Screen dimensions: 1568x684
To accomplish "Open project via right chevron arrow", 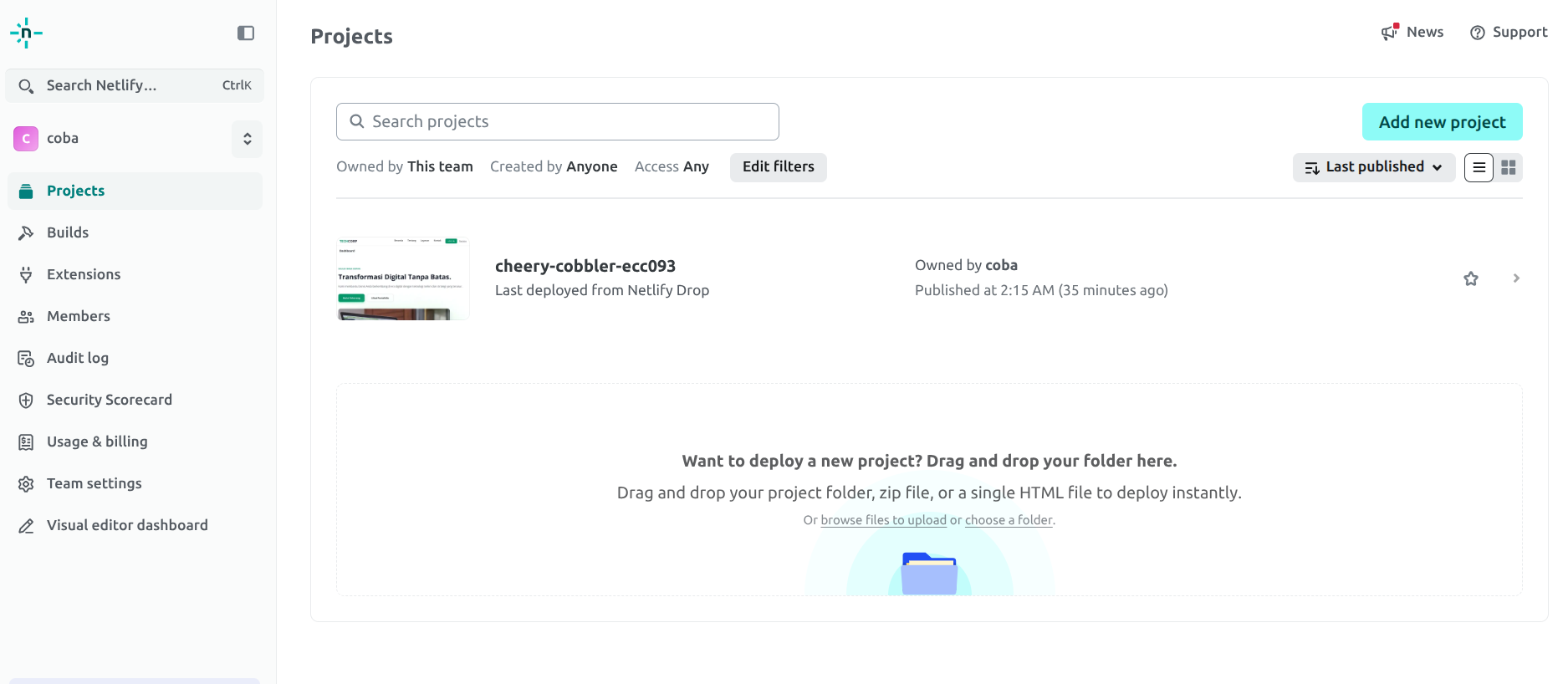I will coord(1516,278).
